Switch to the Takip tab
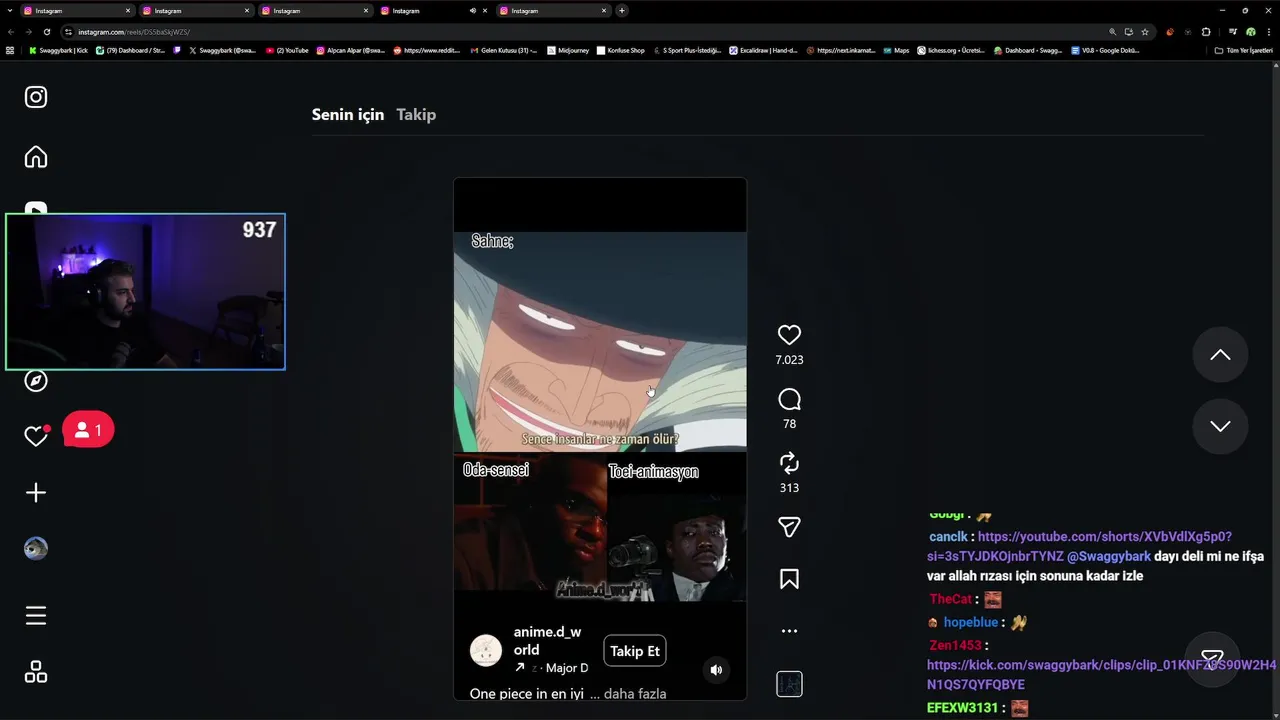The width and height of the screenshot is (1280, 720). pos(416,114)
